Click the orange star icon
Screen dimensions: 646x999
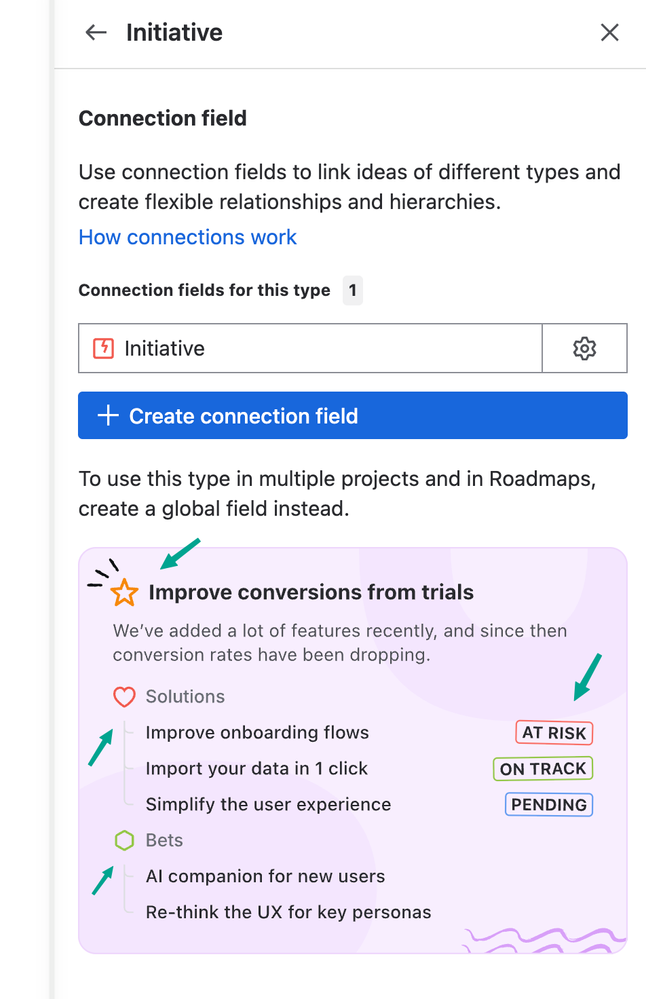[124, 593]
